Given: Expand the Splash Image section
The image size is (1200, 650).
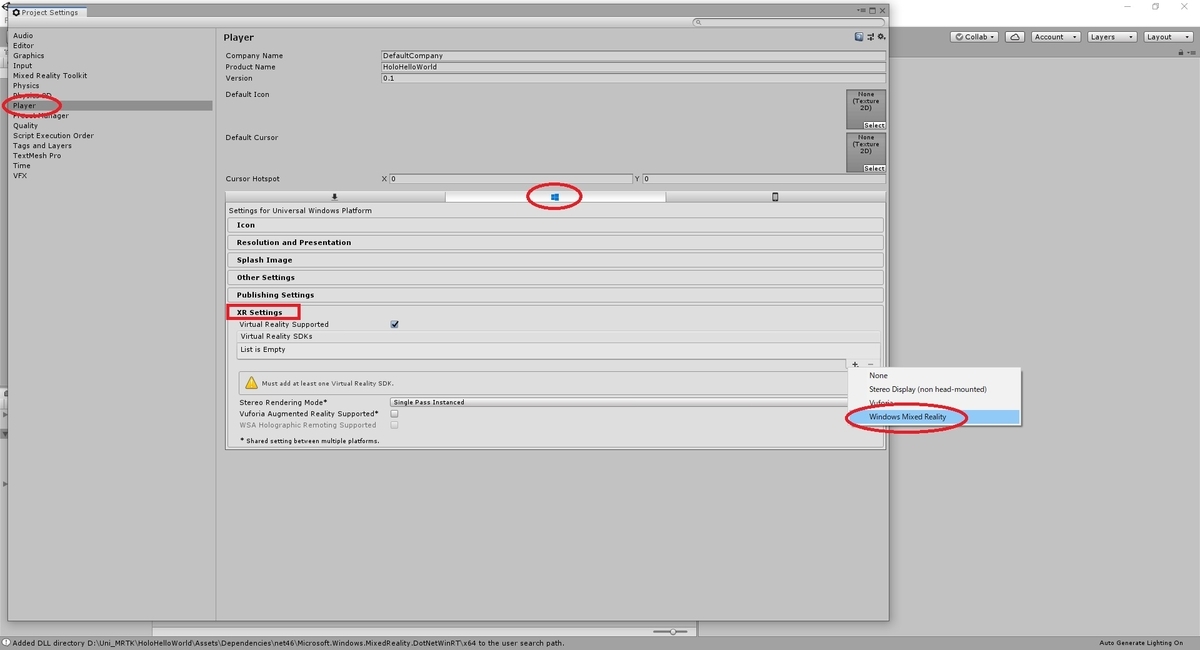Looking at the screenshot, I should (555, 260).
